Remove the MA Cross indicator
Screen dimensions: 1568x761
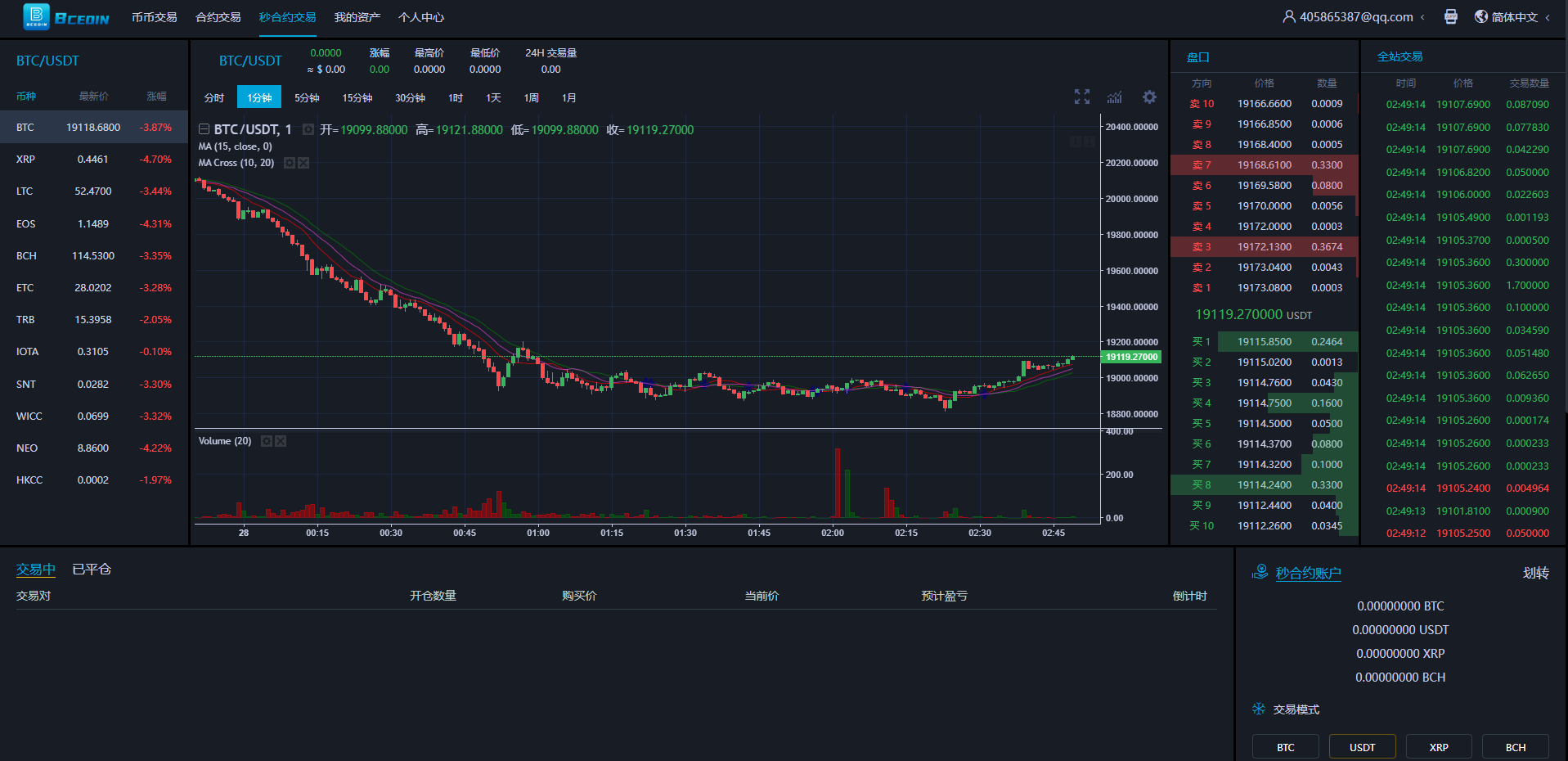pos(303,163)
